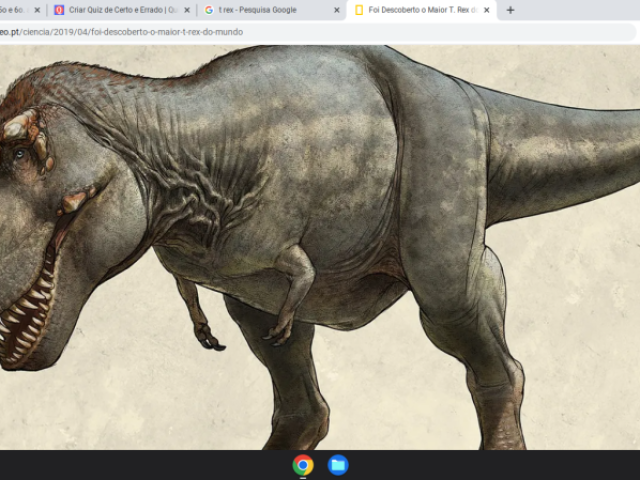Click the Google favicon on the t rex tab
The image size is (640, 480).
click(209, 10)
